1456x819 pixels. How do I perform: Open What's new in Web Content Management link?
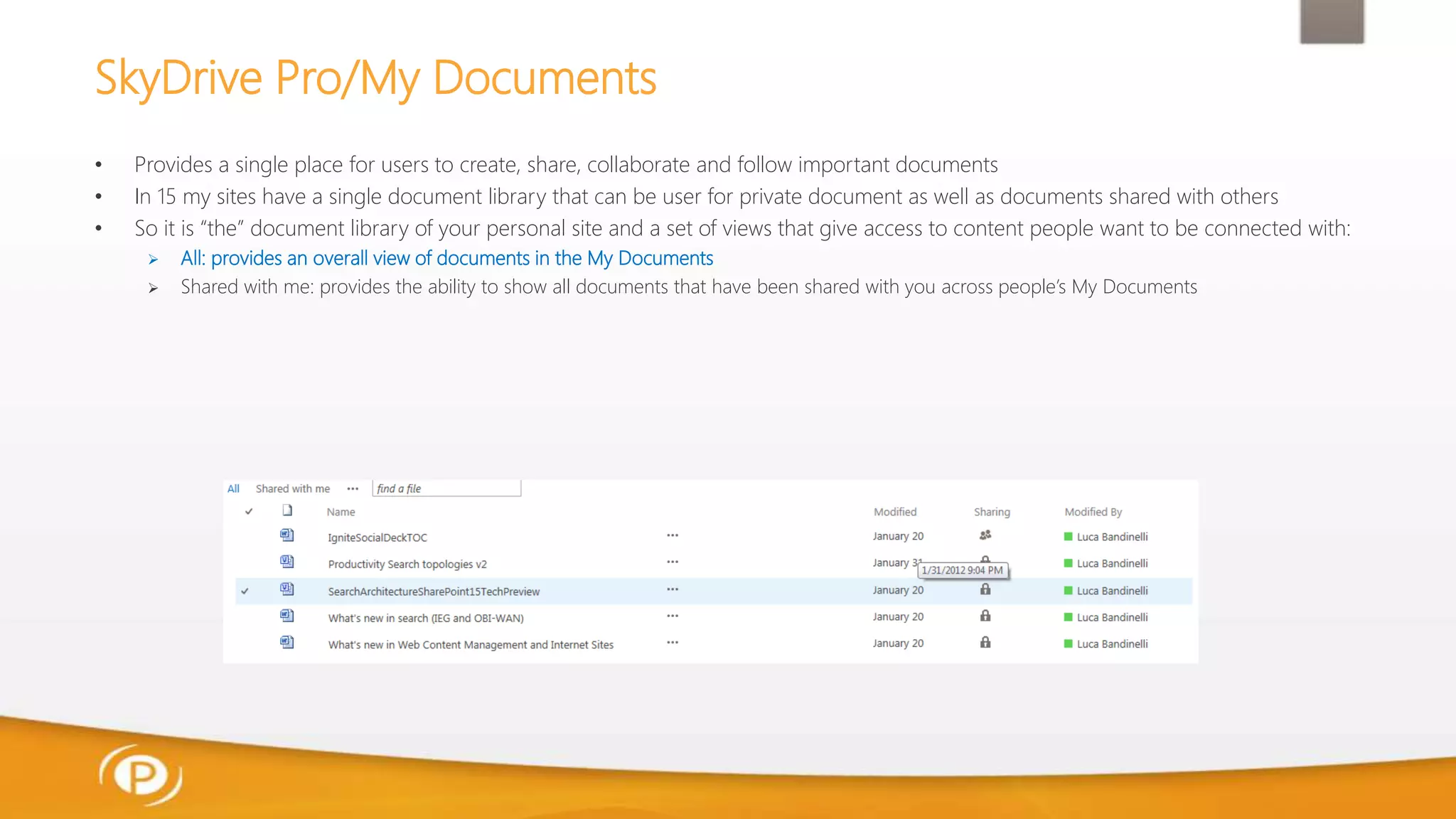click(471, 645)
